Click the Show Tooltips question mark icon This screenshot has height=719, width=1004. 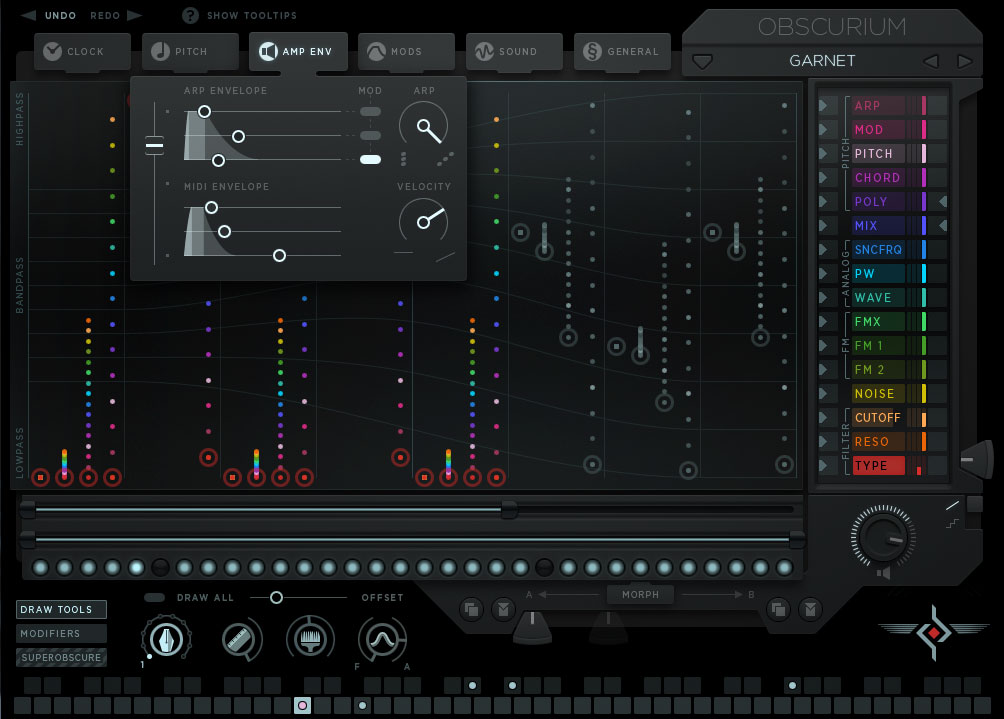click(x=190, y=15)
